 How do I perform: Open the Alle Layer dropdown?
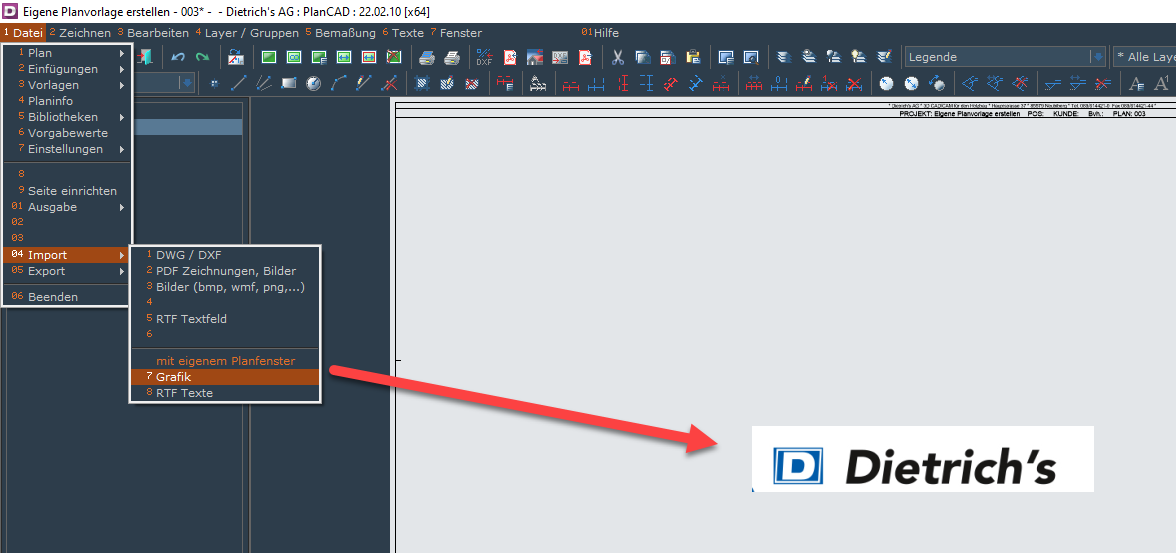[x=1145, y=57]
